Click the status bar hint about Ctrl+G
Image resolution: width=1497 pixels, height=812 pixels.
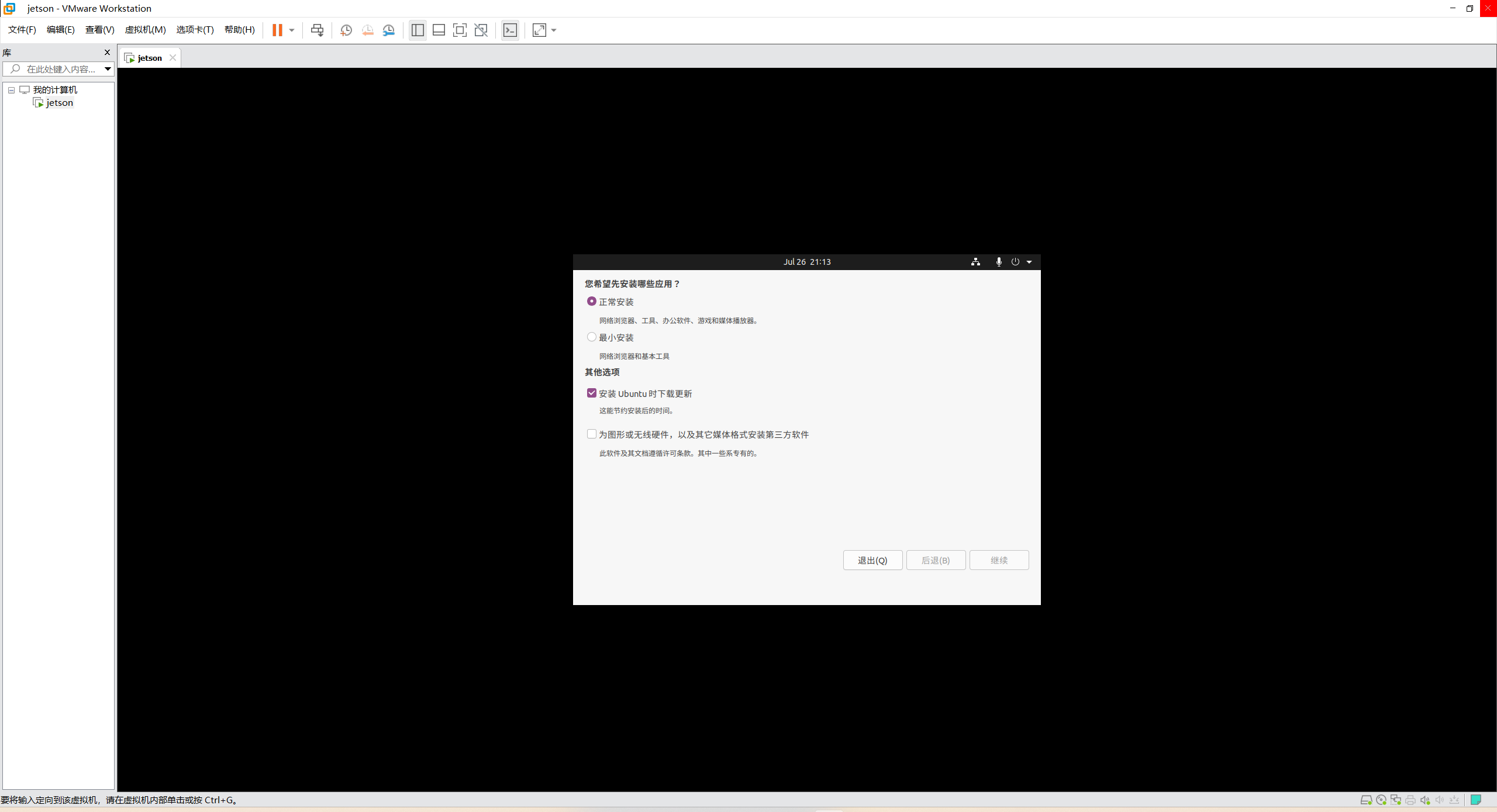[x=119, y=800]
